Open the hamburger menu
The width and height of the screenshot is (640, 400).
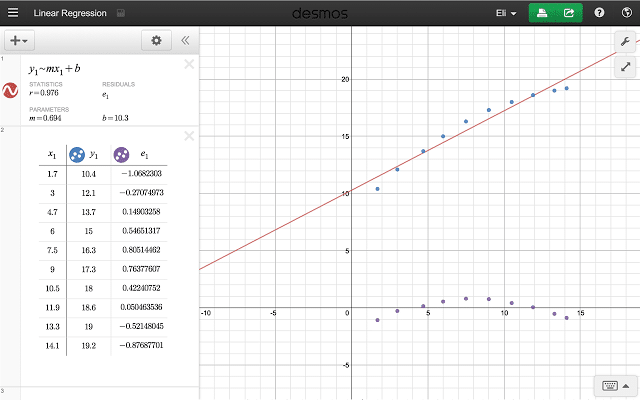tap(13, 13)
